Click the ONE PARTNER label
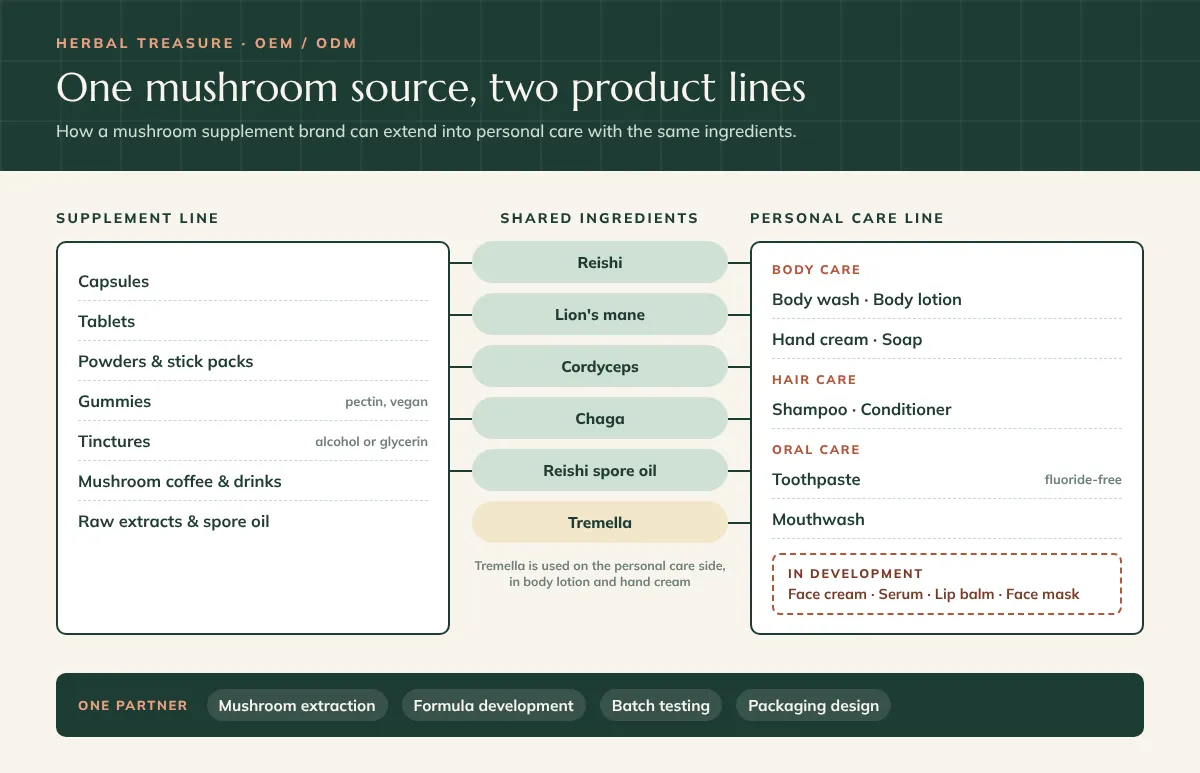The height and width of the screenshot is (773, 1200). point(133,706)
